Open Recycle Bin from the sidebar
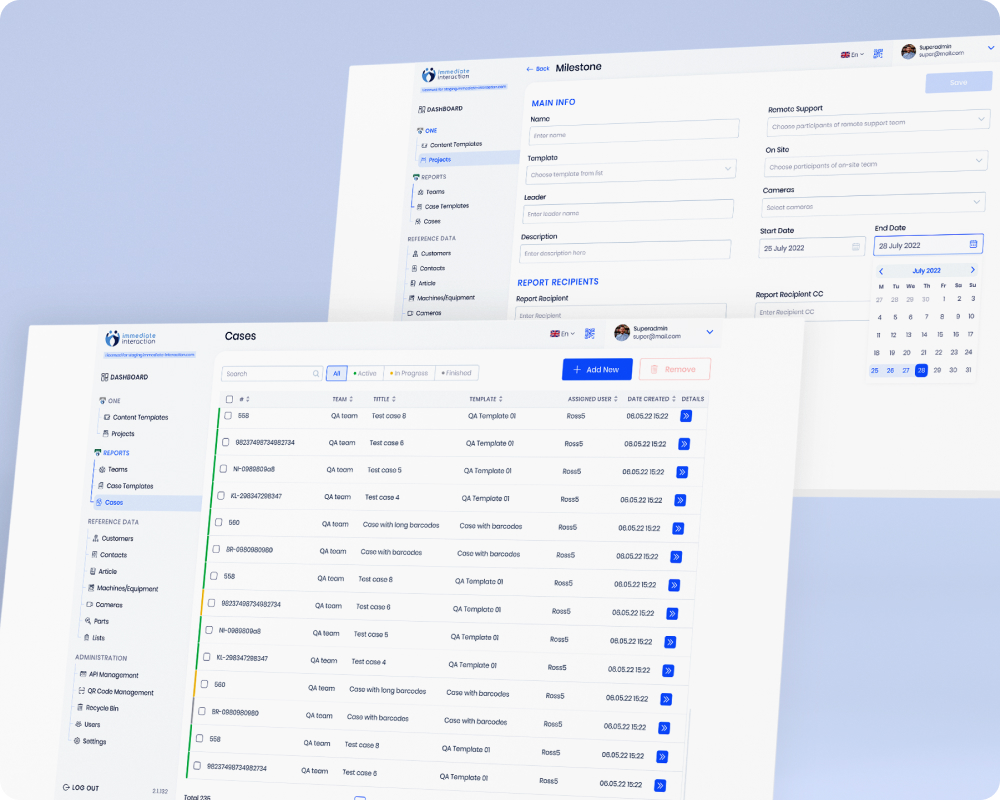The width and height of the screenshot is (1000, 800). click(101, 708)
